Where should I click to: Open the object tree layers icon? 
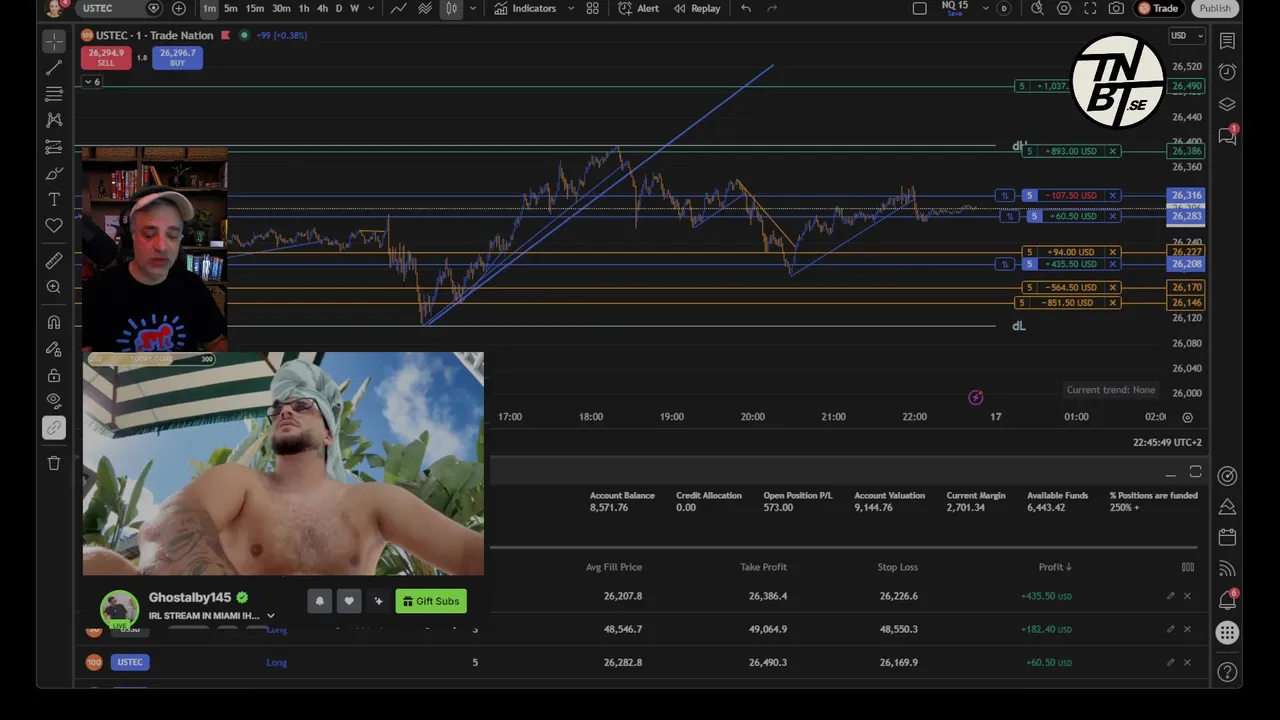coord(1227,104)
